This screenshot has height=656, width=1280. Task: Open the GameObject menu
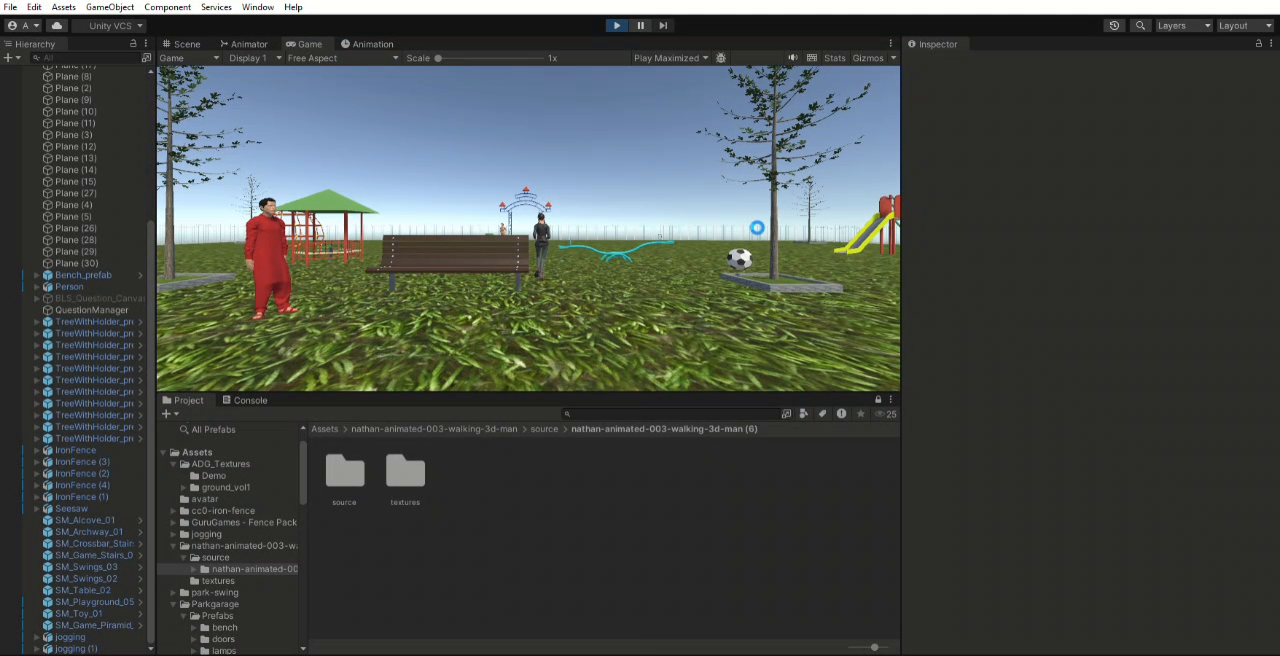click(x=109, y=7)
